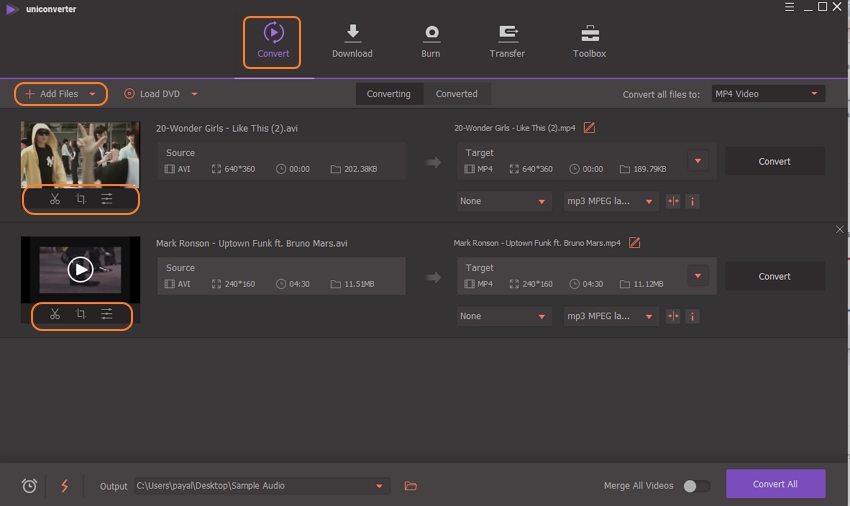The height and width of the screenshot is (506, 850).
Task: Open the Download section
Action: pos(352,41)
